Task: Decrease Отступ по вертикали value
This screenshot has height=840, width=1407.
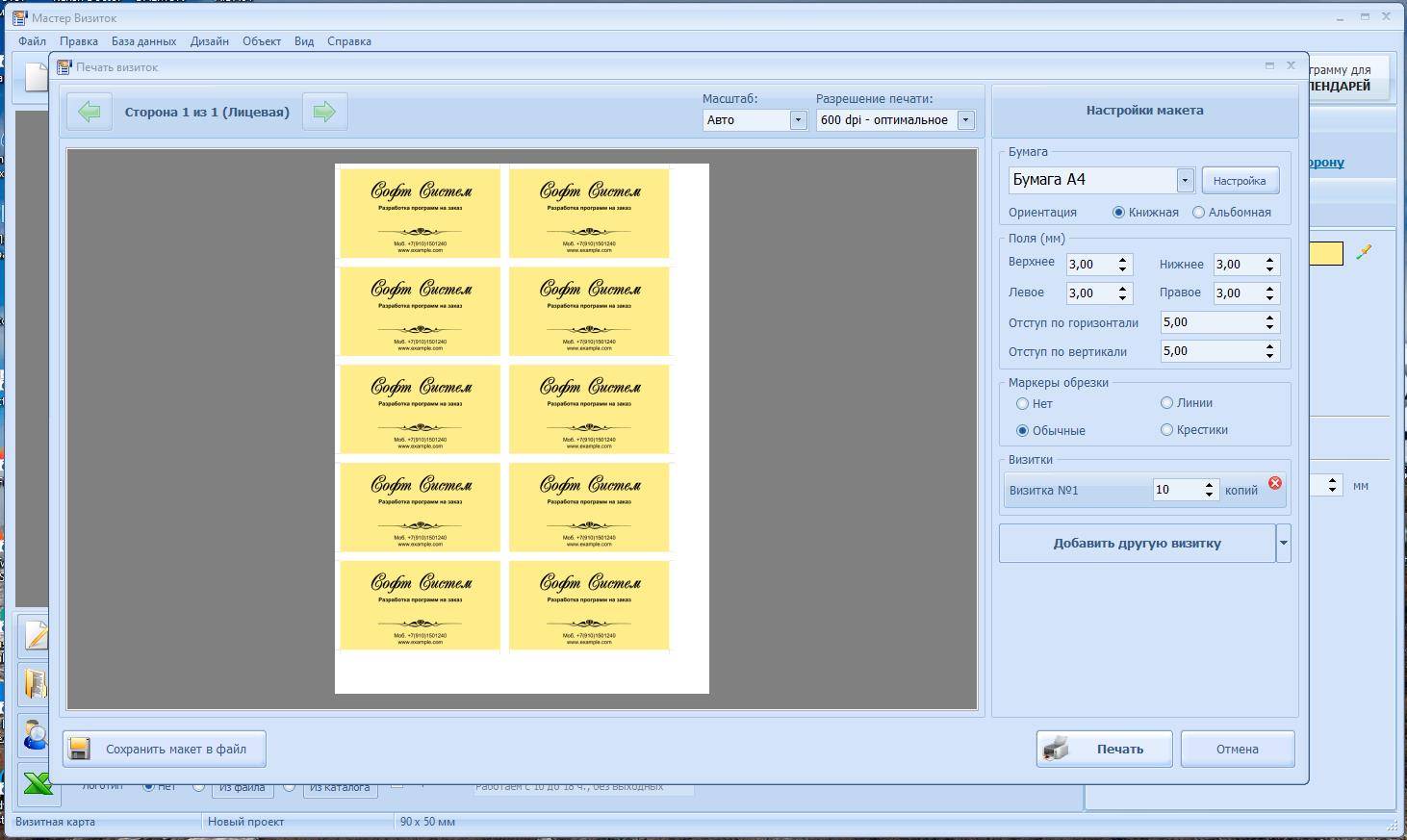Action: [x=1269, y=356]
